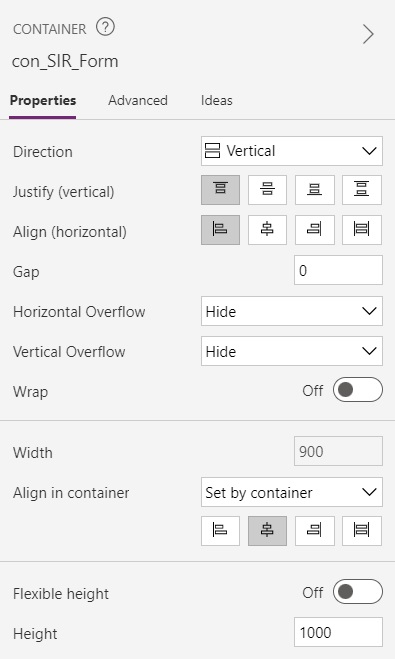Set Align horizontal to stretch

pos(362,230)
